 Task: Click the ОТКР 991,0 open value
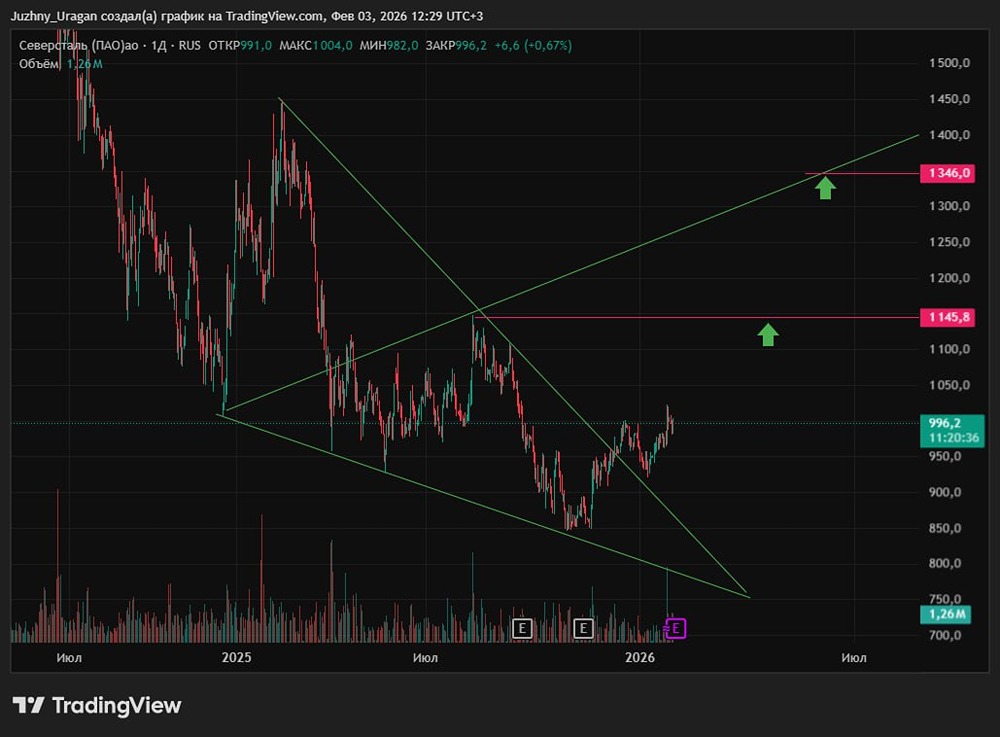coord(240,45)
